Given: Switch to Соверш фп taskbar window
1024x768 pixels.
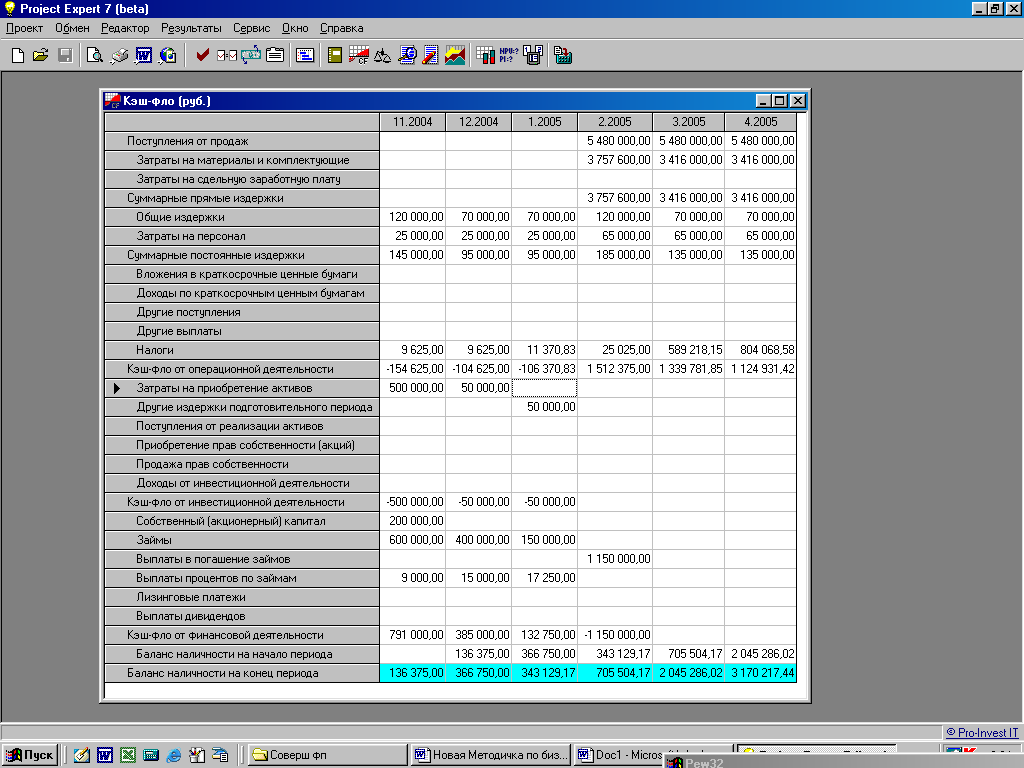Looking at the screenshot, I should [327, 755].
